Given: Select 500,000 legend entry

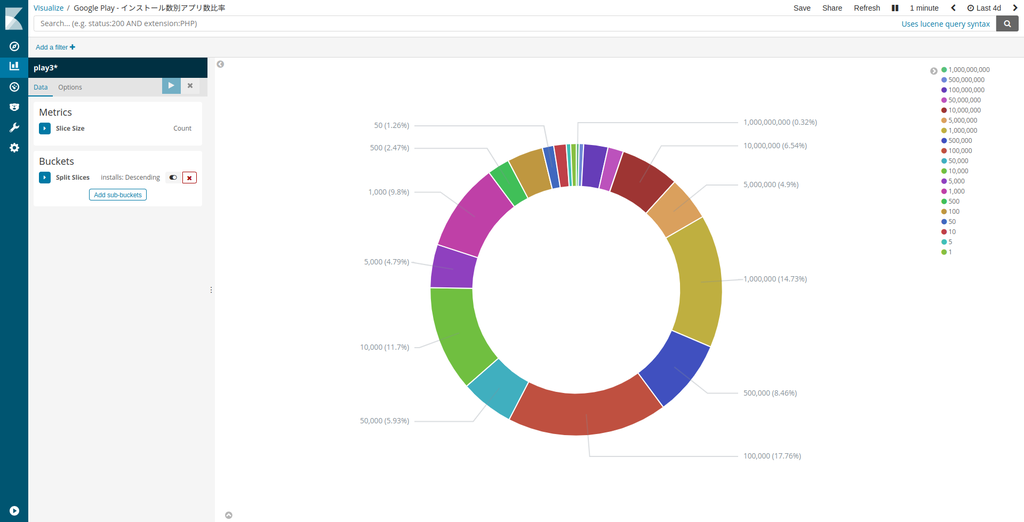Looking at the screenshot, I should (x=957, y=140).
